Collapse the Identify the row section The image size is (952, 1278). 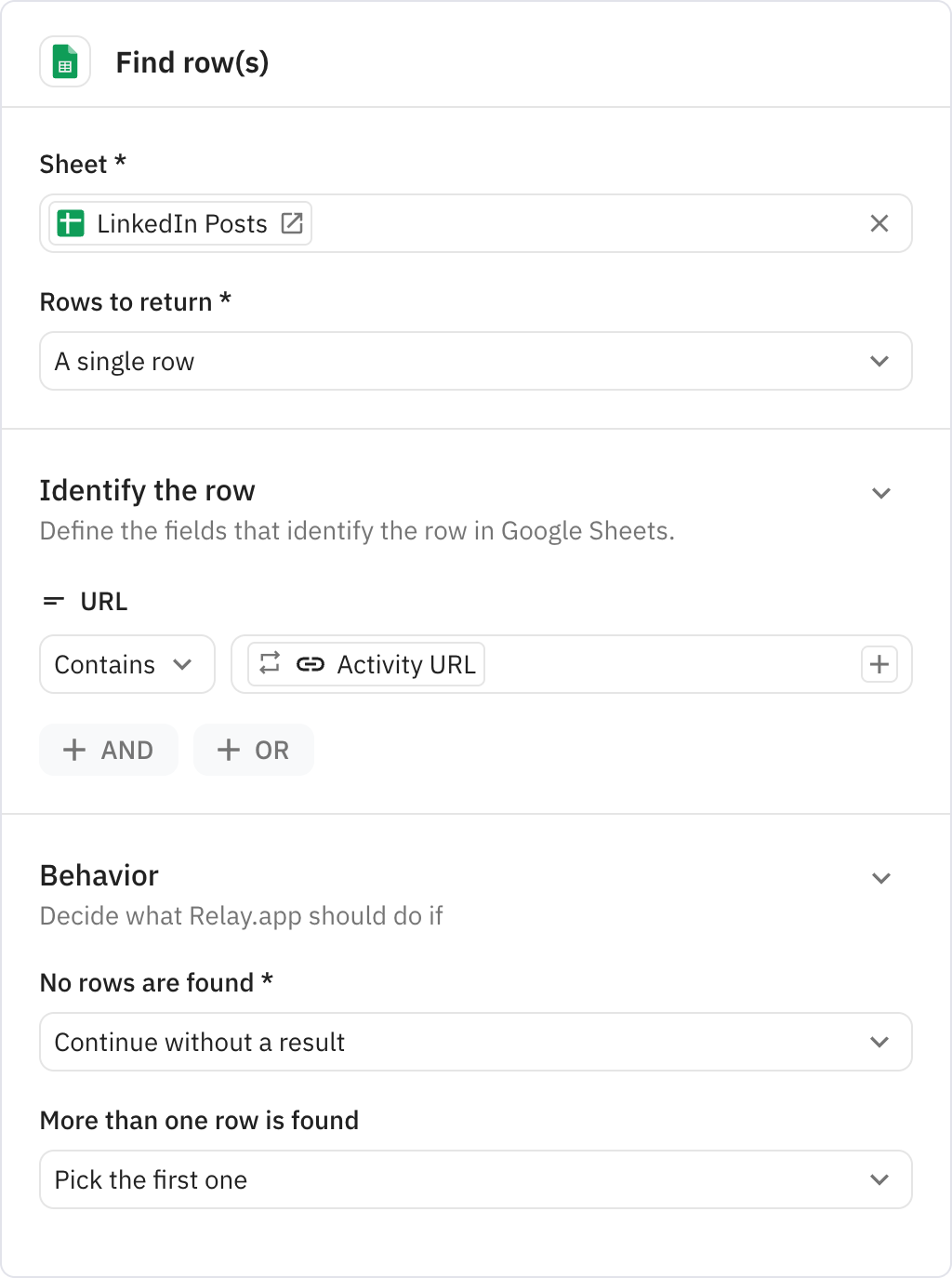pyautogui.click(x=881, y=493)
